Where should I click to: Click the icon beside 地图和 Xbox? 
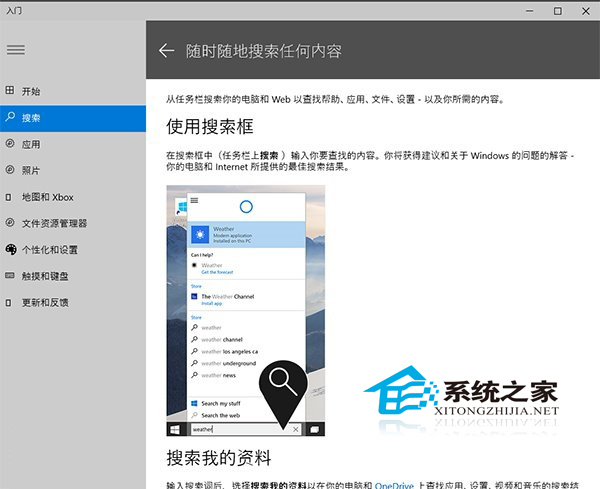click(8, 197)
